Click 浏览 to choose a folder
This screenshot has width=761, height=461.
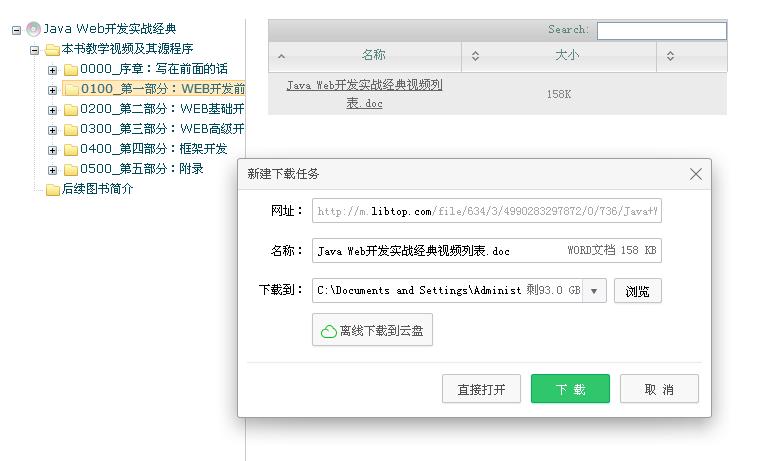(637, 291)
